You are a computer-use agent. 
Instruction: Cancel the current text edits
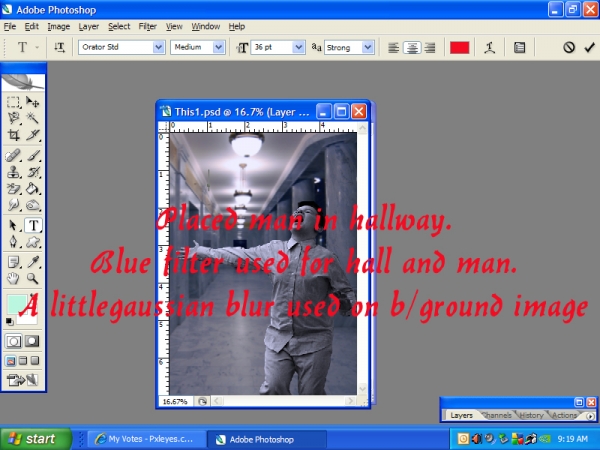pyautogui.click(x=569, y=47)
